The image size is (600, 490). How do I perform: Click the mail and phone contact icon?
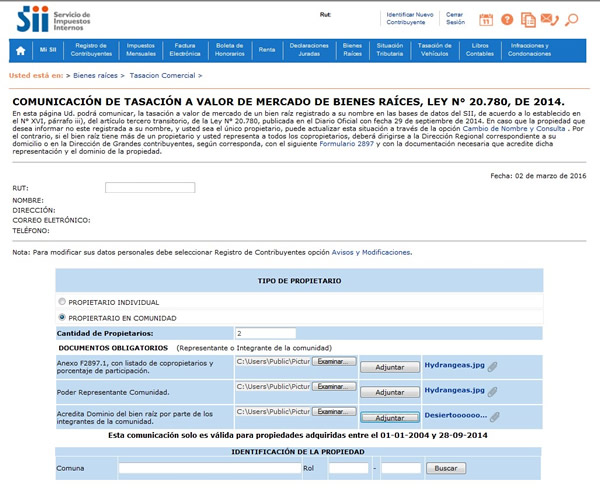click(x=549, y=19)
